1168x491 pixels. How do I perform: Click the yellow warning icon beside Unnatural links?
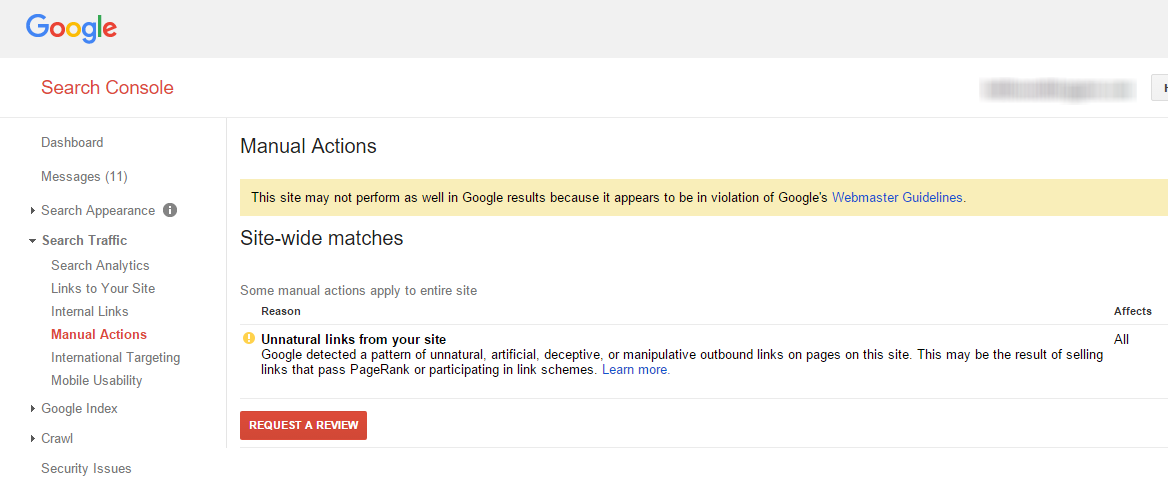[249, 338]
